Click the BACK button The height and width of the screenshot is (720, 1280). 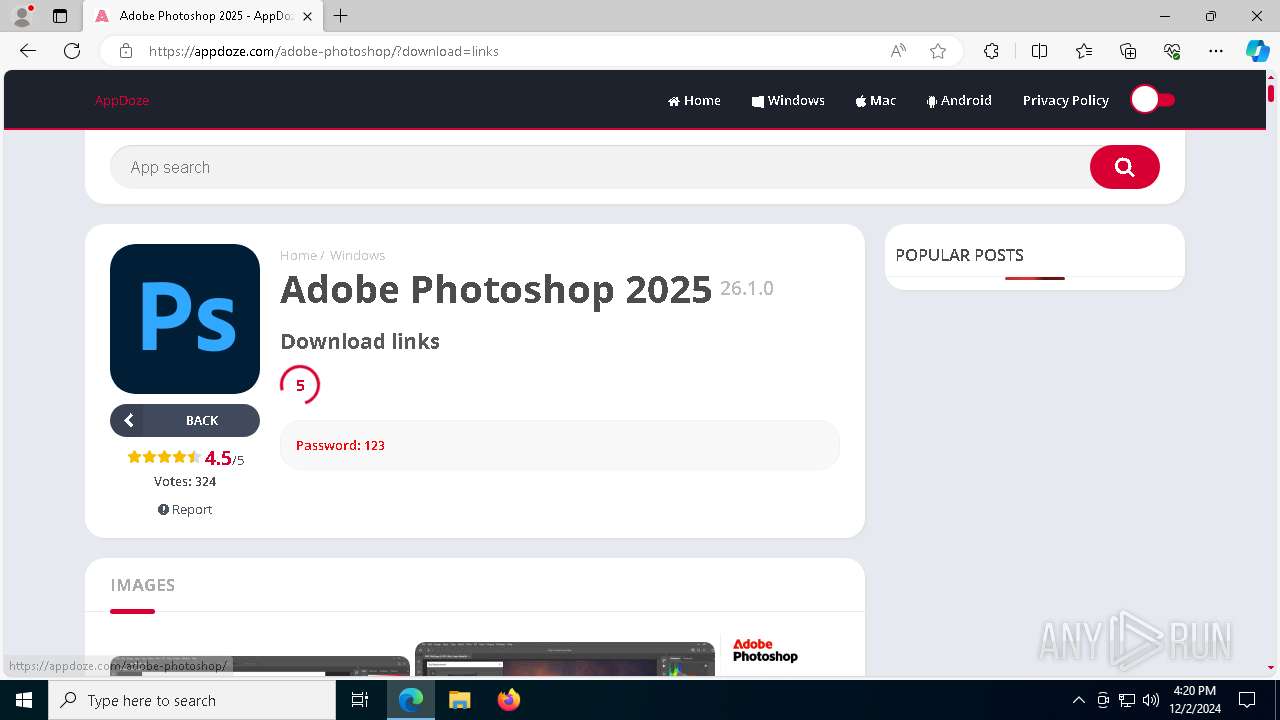coord(185,420)
